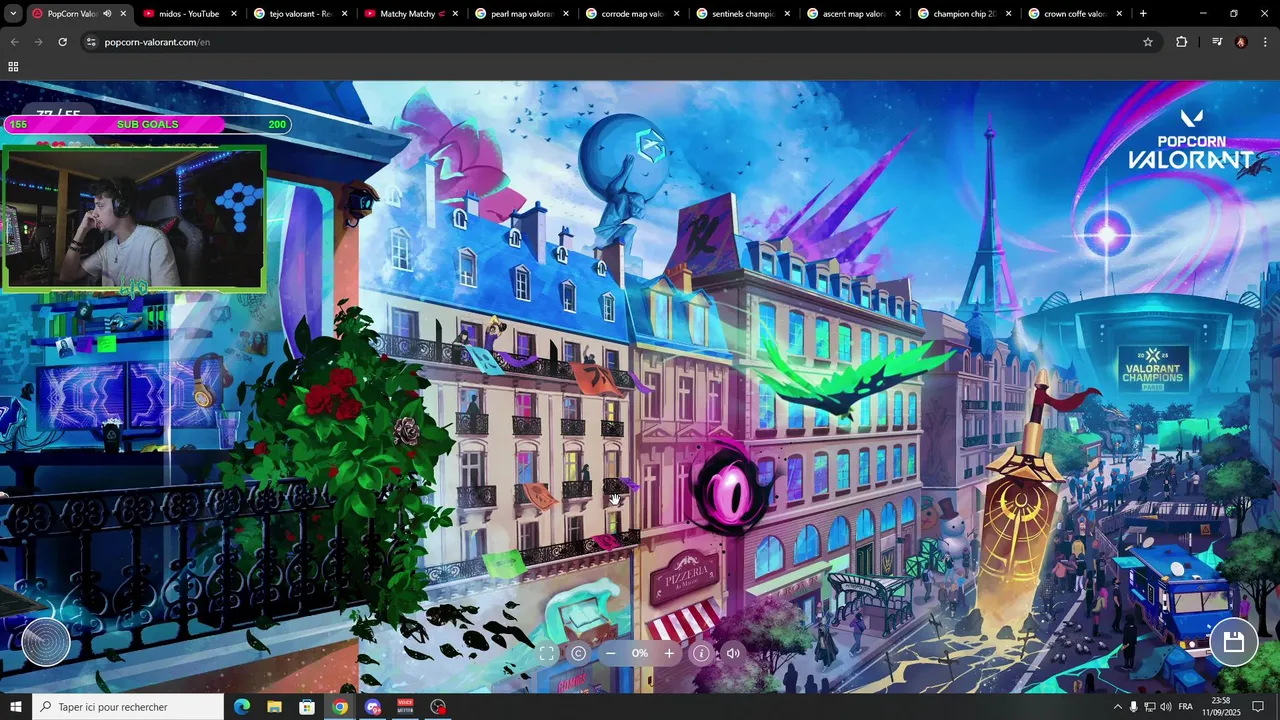Switch to the midos - YouTube tab
The image size is (1280, 720).
[x=190, y=14]
